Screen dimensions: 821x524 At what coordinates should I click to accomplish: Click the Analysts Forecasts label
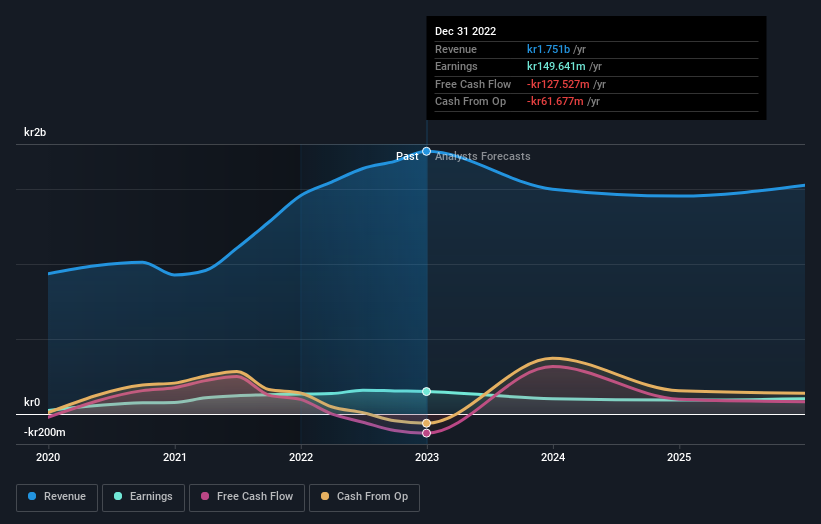483,157
